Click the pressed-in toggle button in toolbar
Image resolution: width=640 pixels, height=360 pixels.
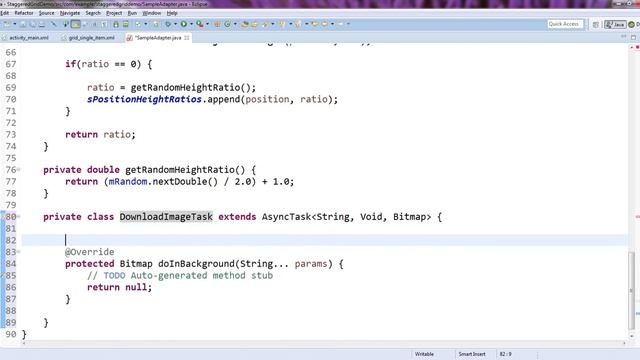click(x=76, y=24)
